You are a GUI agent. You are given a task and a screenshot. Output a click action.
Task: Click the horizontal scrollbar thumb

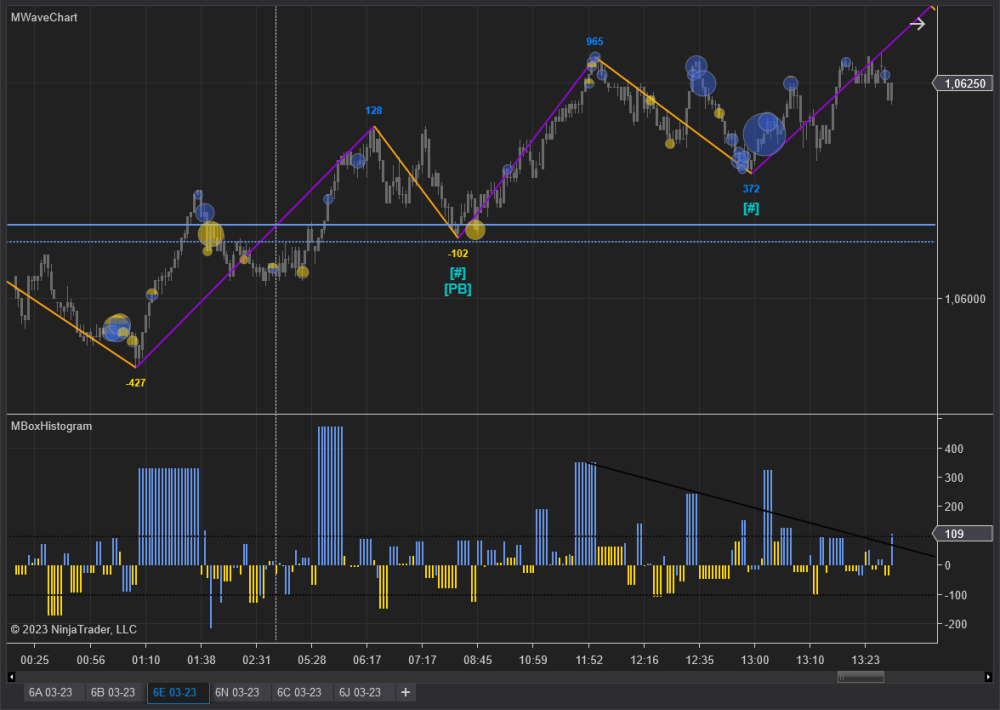[x=860, y=677]
